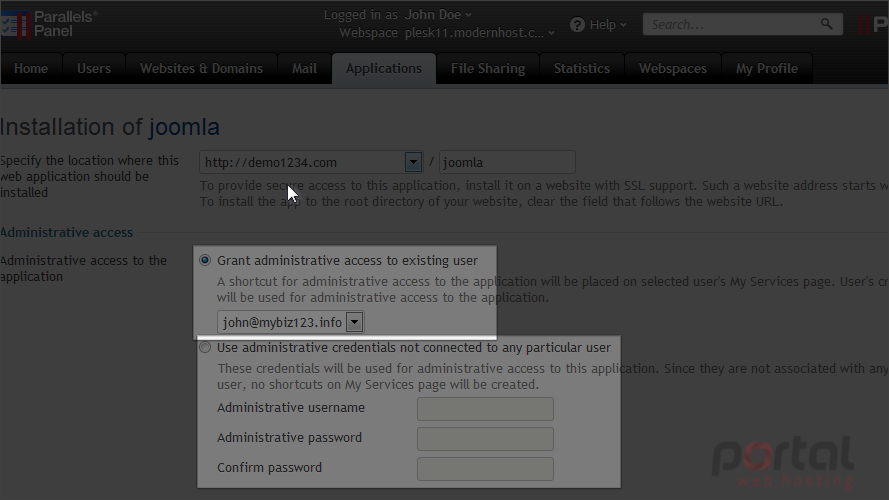Select Grant administrative access to existing user

pos(205,260)
